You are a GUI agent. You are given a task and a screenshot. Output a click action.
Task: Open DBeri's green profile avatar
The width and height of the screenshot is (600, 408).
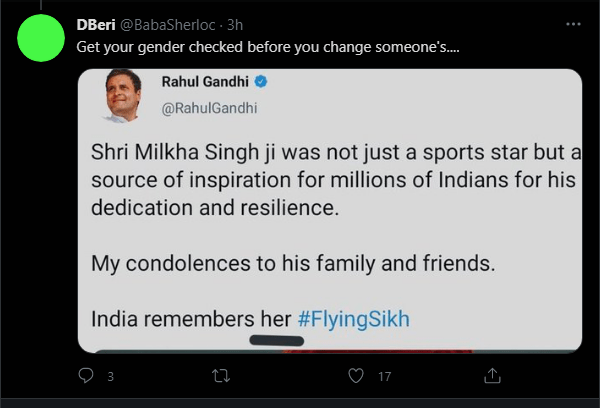coord(41,38)
